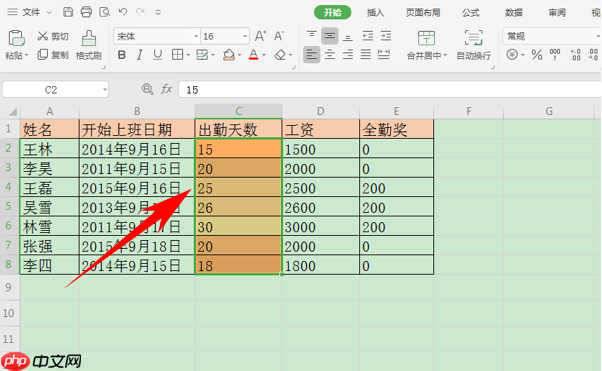Select row 4 header
Image resolution: width=602 pixels, height=371 pixels.
pos(9,187)
